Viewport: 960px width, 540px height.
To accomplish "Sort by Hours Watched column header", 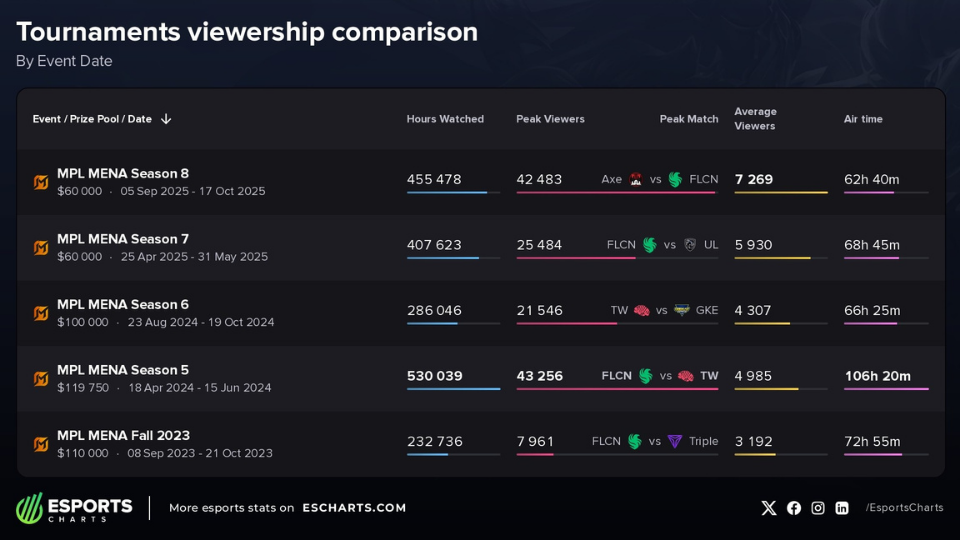I will point(445,119).
